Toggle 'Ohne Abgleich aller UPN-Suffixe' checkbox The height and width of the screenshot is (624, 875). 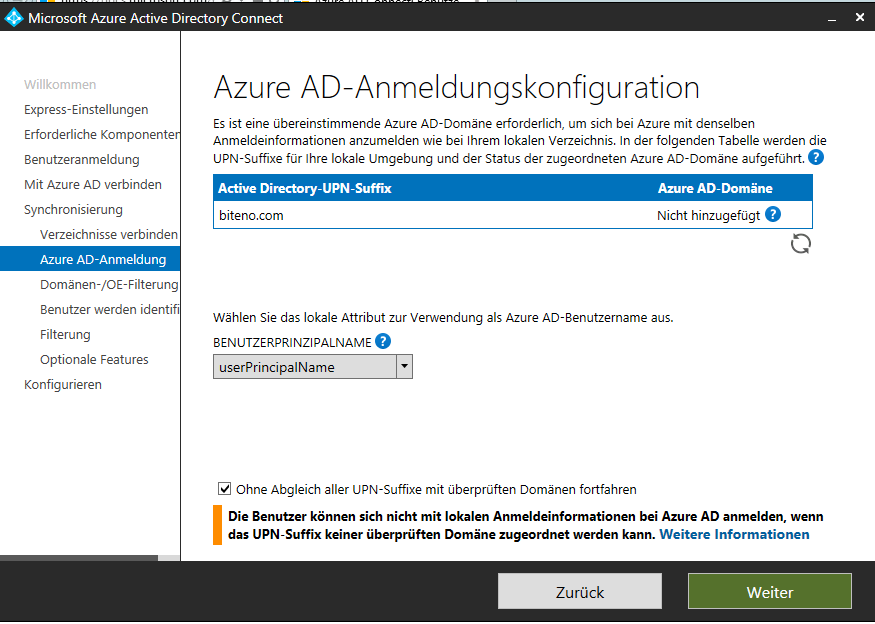[224, 489]
